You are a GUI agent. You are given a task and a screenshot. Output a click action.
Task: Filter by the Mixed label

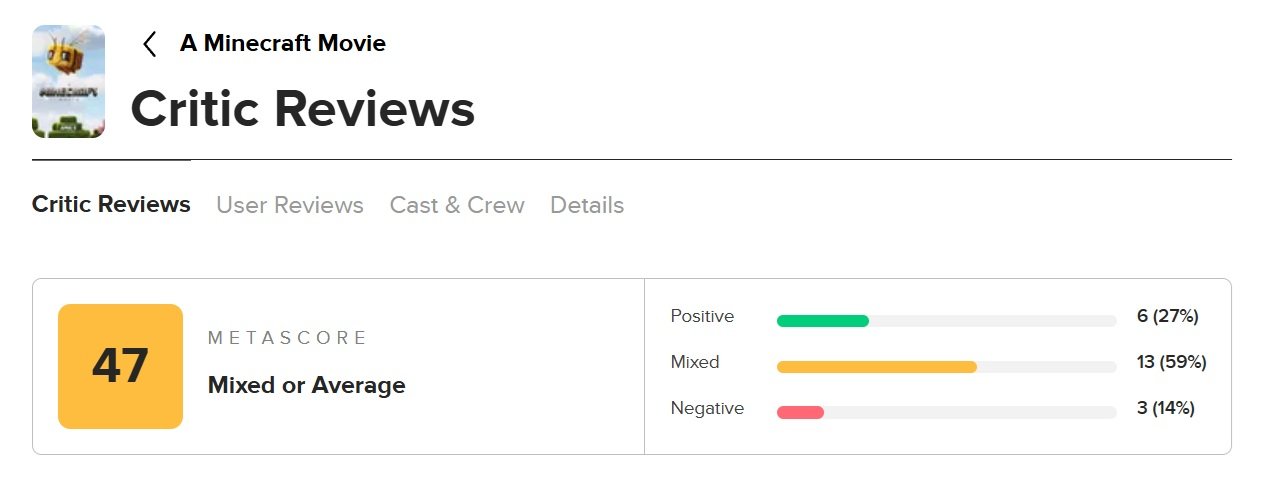point(695,362)
